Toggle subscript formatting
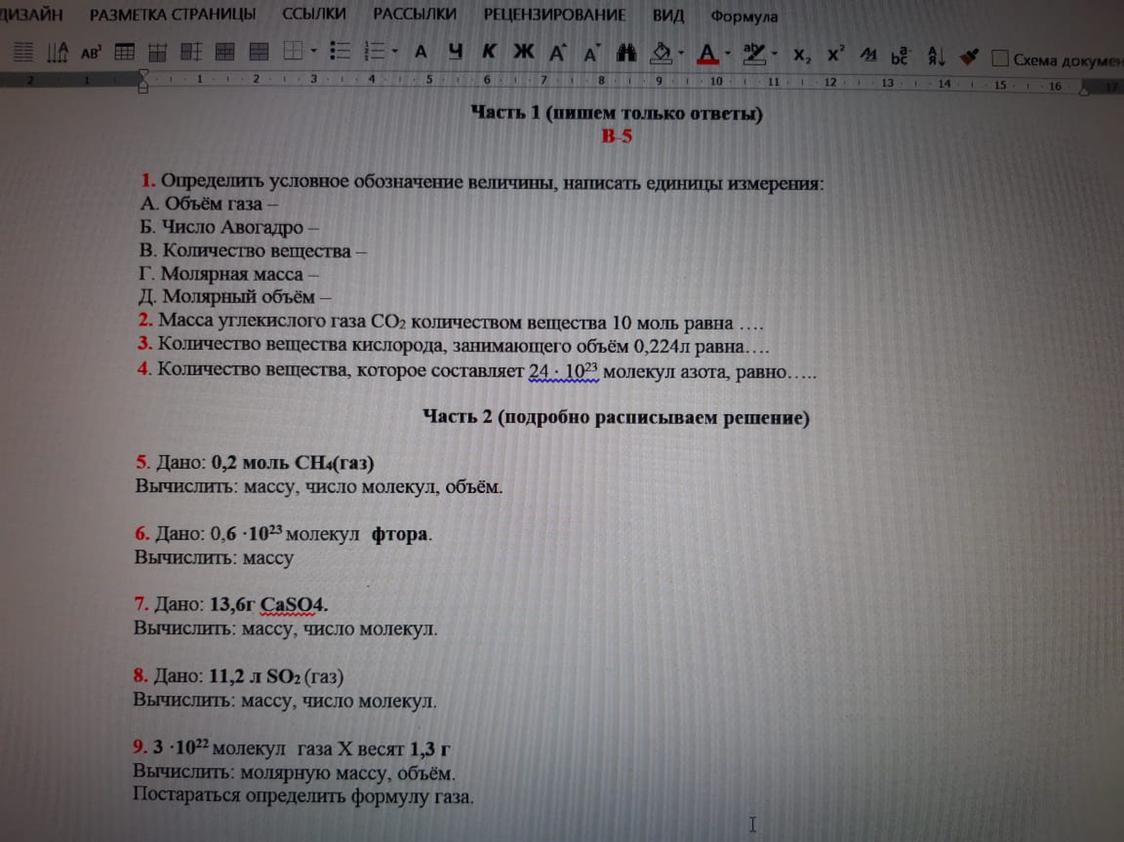Screen dimensions: 1124x842 point(802,55)
